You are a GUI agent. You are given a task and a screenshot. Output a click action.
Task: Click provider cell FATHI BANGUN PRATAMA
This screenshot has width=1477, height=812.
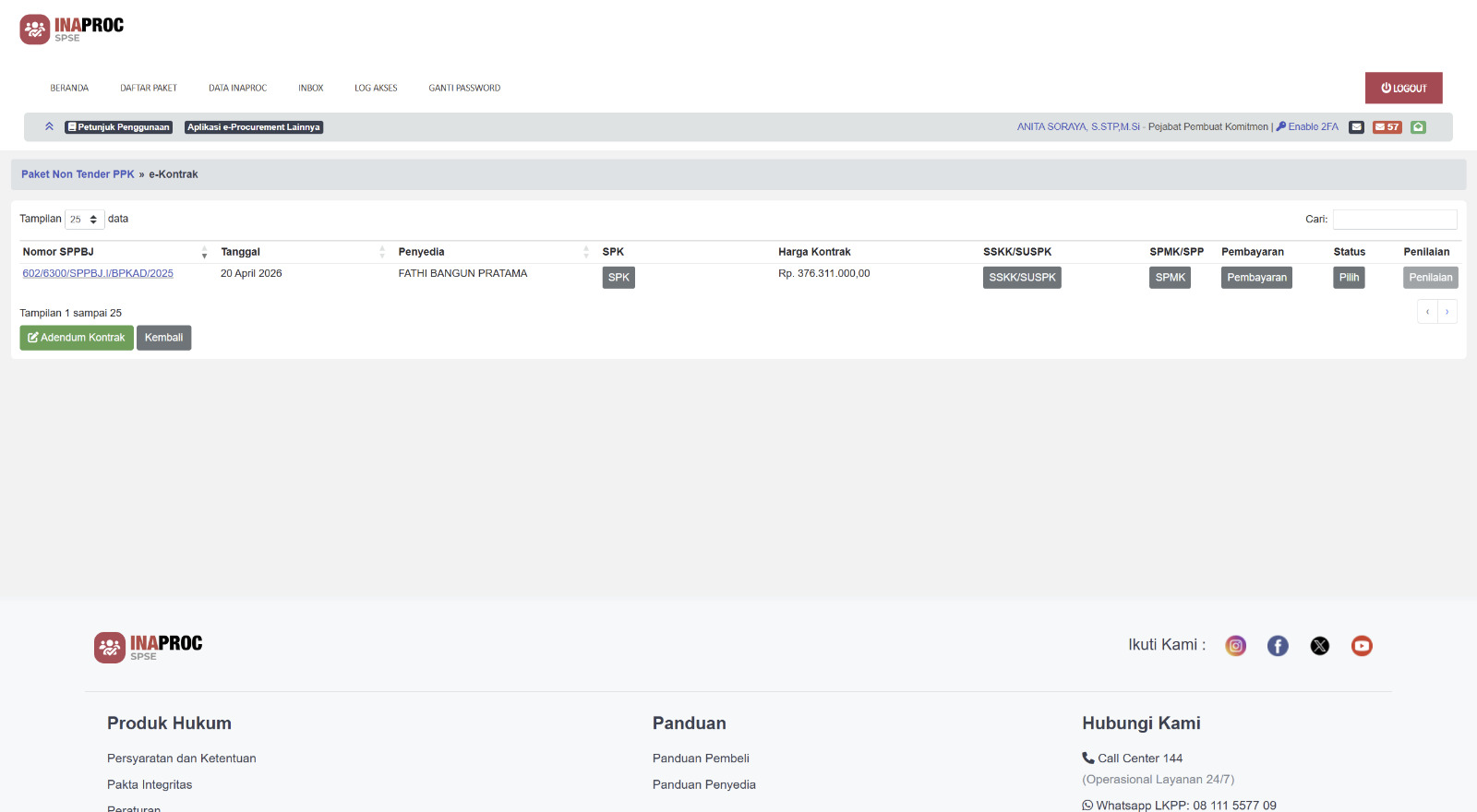[462, 274]
